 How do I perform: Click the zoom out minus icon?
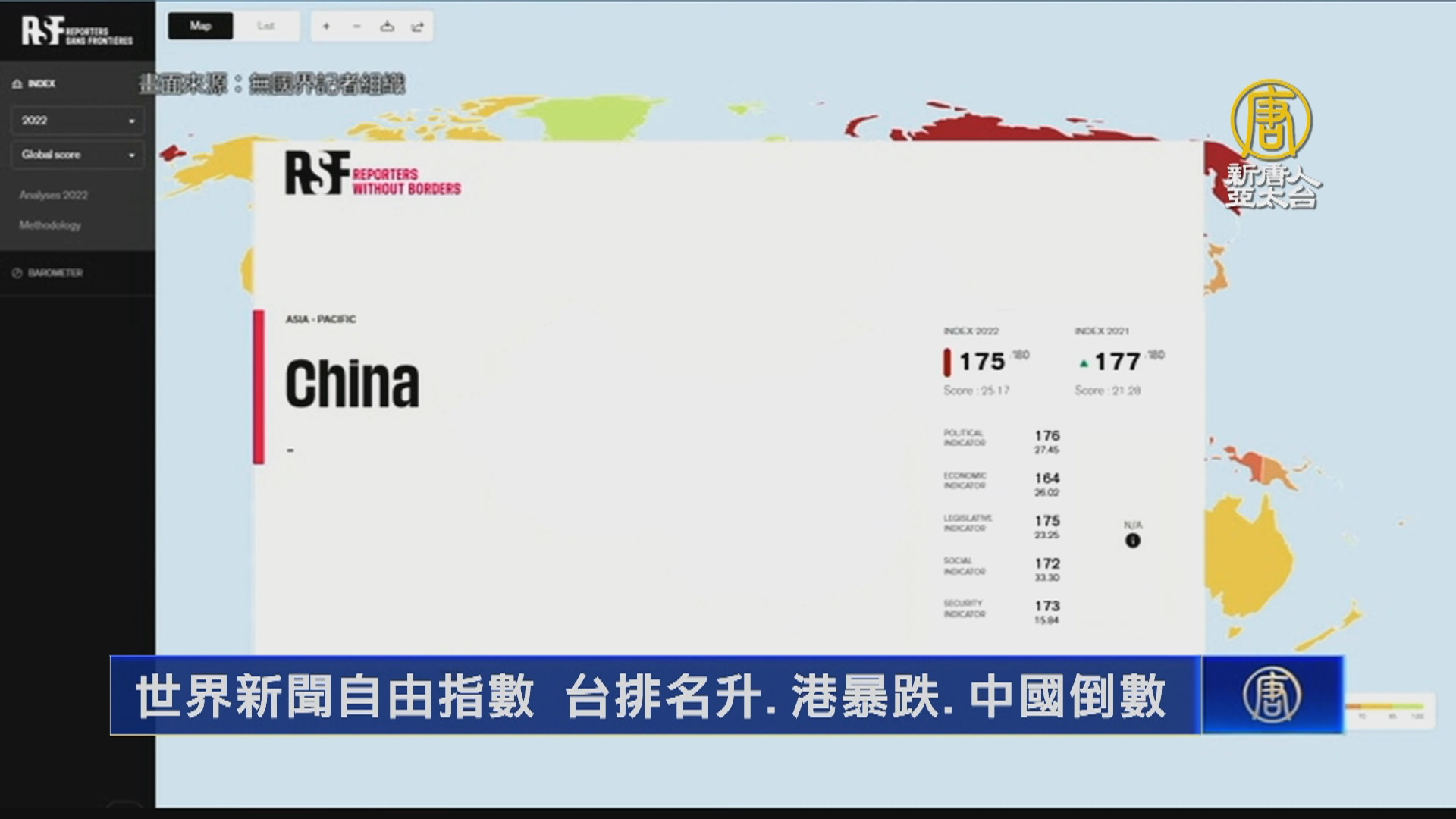point(356,27)
